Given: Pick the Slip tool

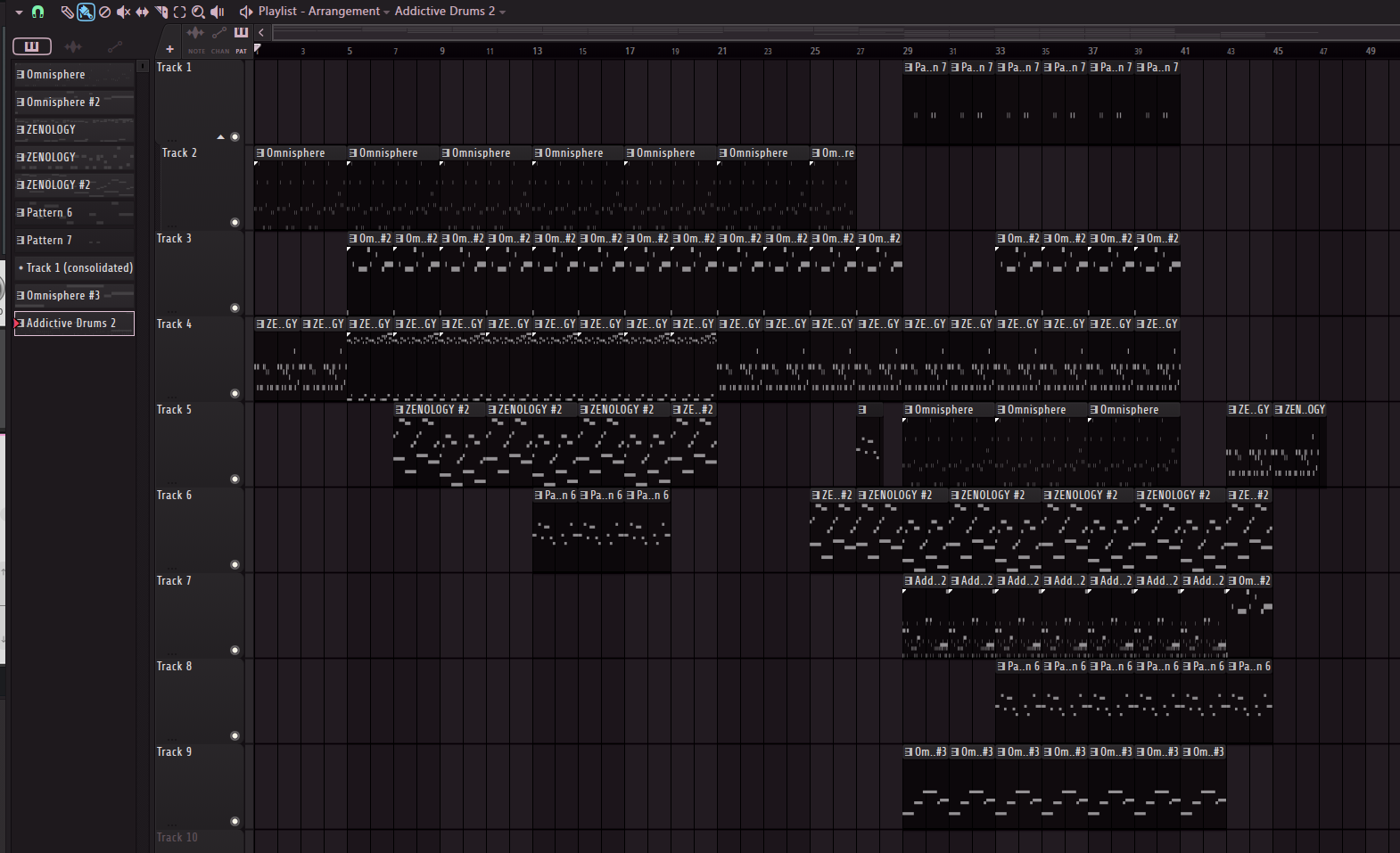Looking at the screenshot, I should point(142,12).
